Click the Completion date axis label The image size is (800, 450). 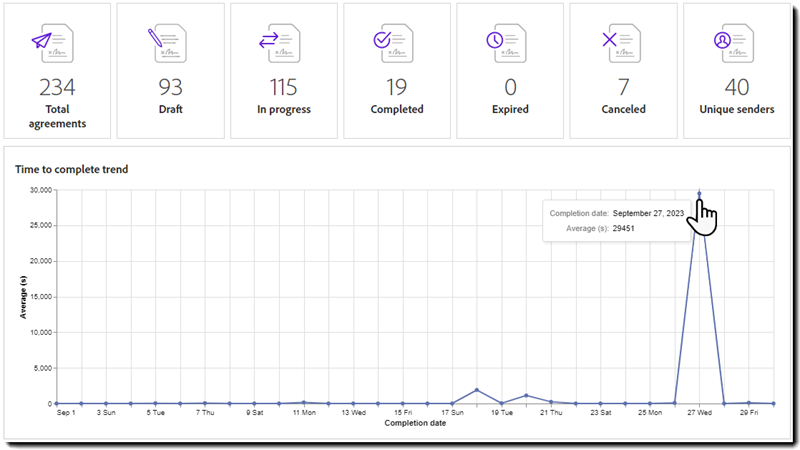[415, 423]
